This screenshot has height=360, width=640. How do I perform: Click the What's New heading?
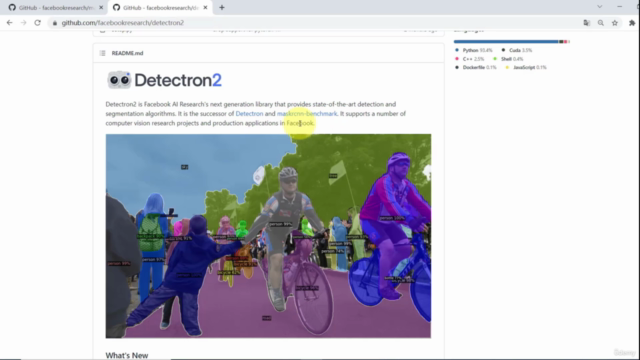click(x=127, y=356)
